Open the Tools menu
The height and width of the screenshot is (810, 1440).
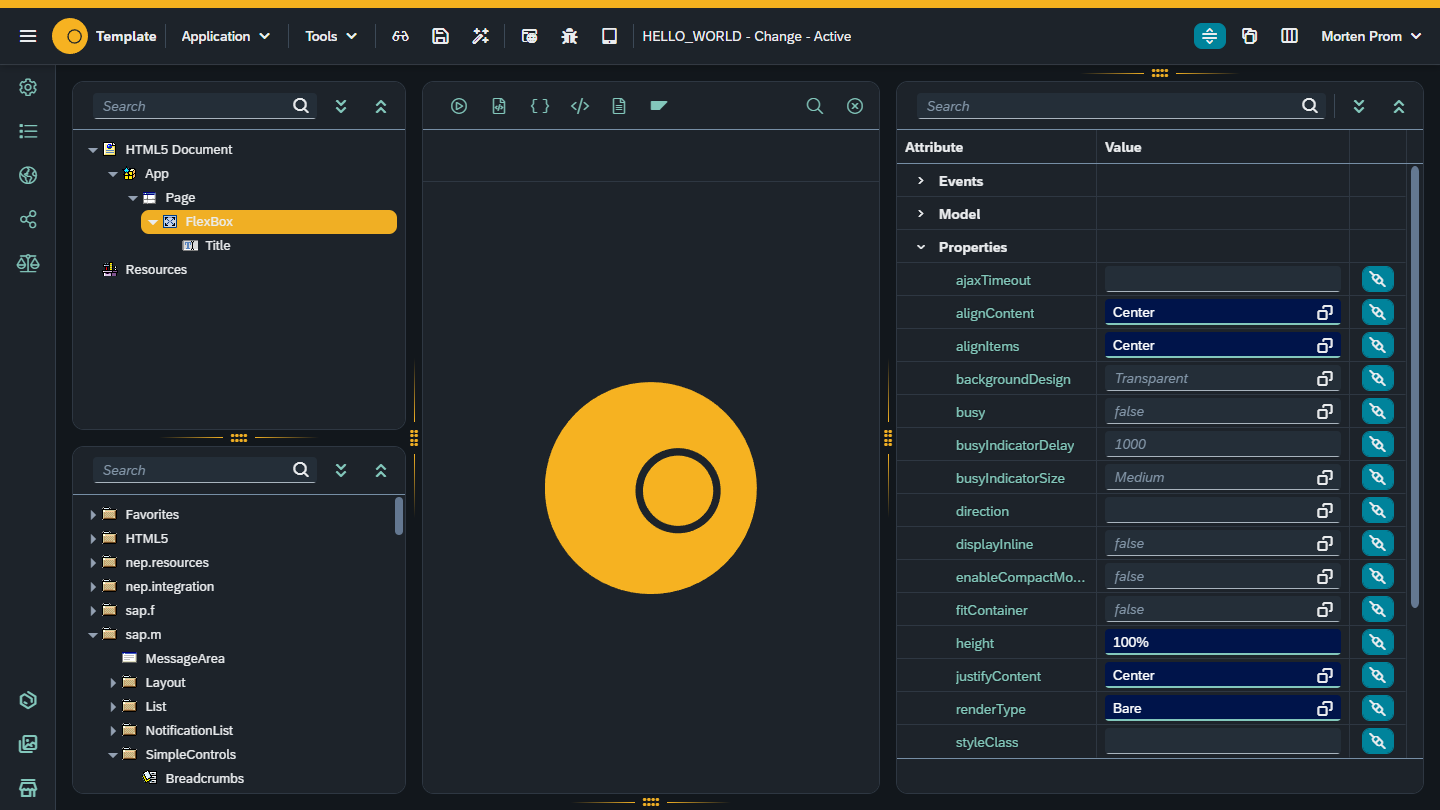point(331,36)
